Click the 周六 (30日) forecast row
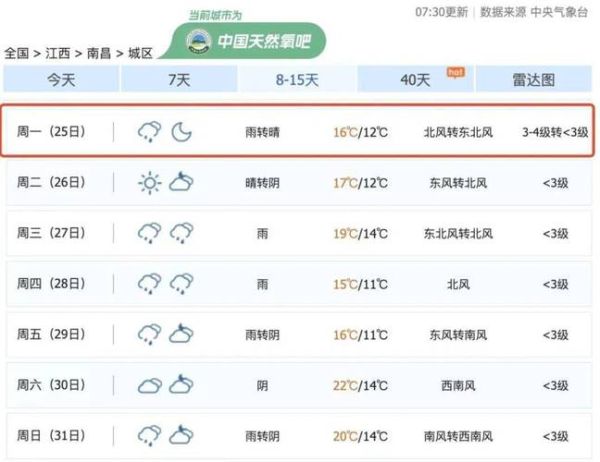Image resolution: width=600 pixels, height=462 pixels. (298, 385)
